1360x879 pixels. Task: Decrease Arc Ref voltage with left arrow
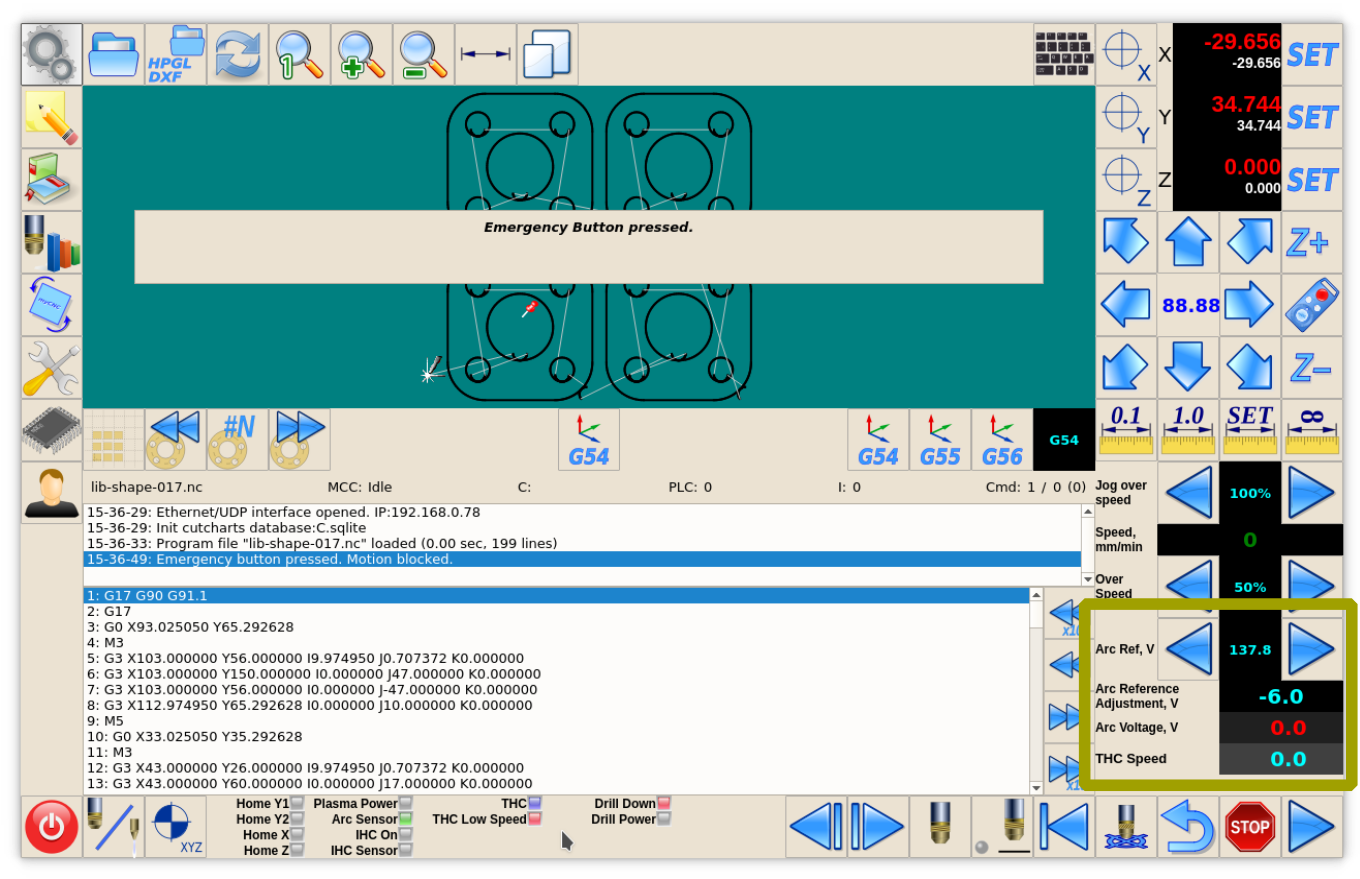tap(1188, 649)
